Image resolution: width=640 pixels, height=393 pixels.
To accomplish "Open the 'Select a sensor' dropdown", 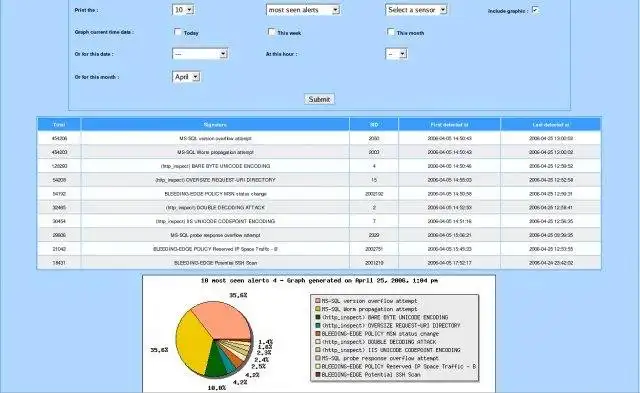I will pyautogui.click(x=416, y=10).
